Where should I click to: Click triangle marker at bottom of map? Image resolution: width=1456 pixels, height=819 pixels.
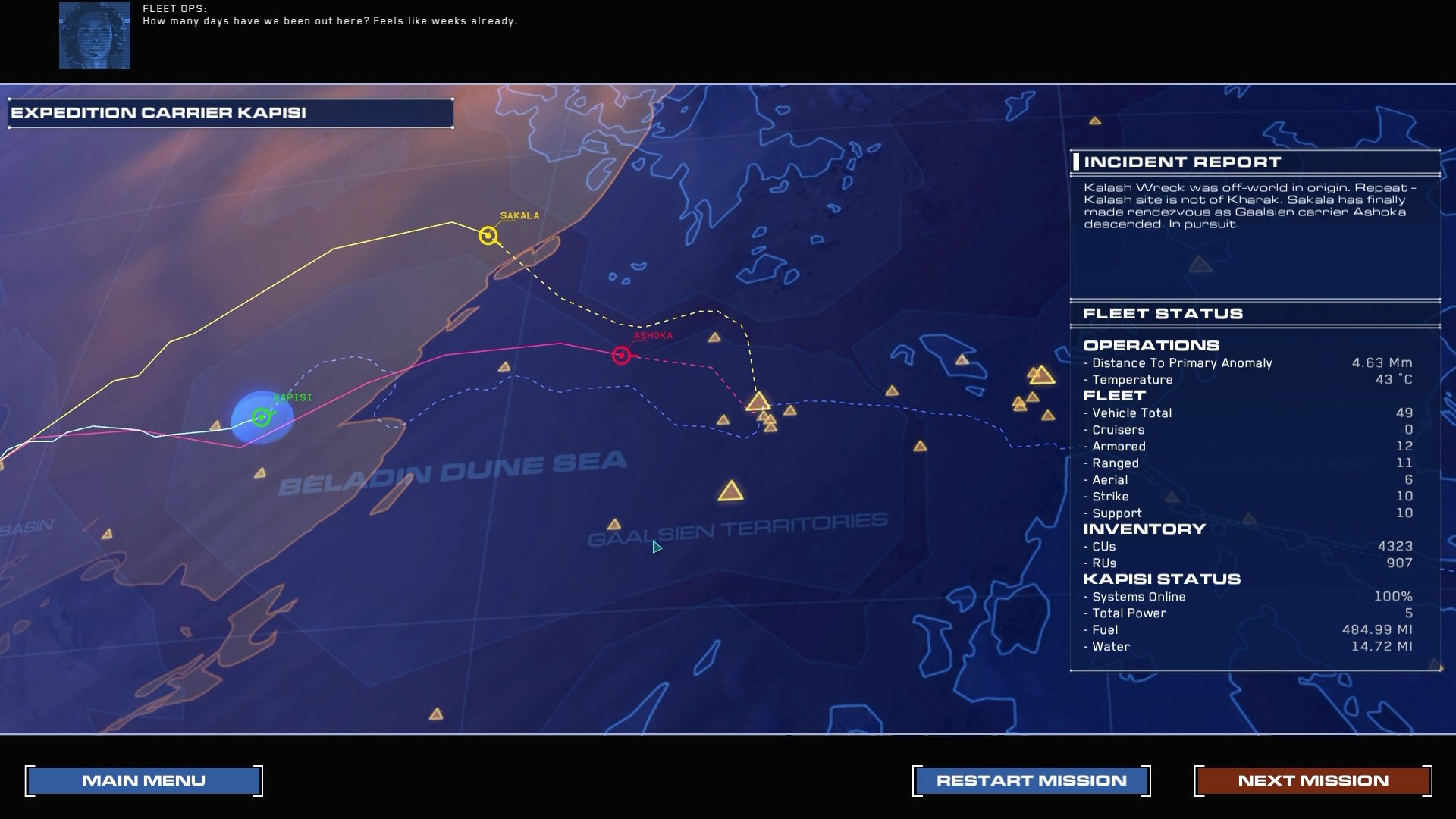click(x=436, y=714)
